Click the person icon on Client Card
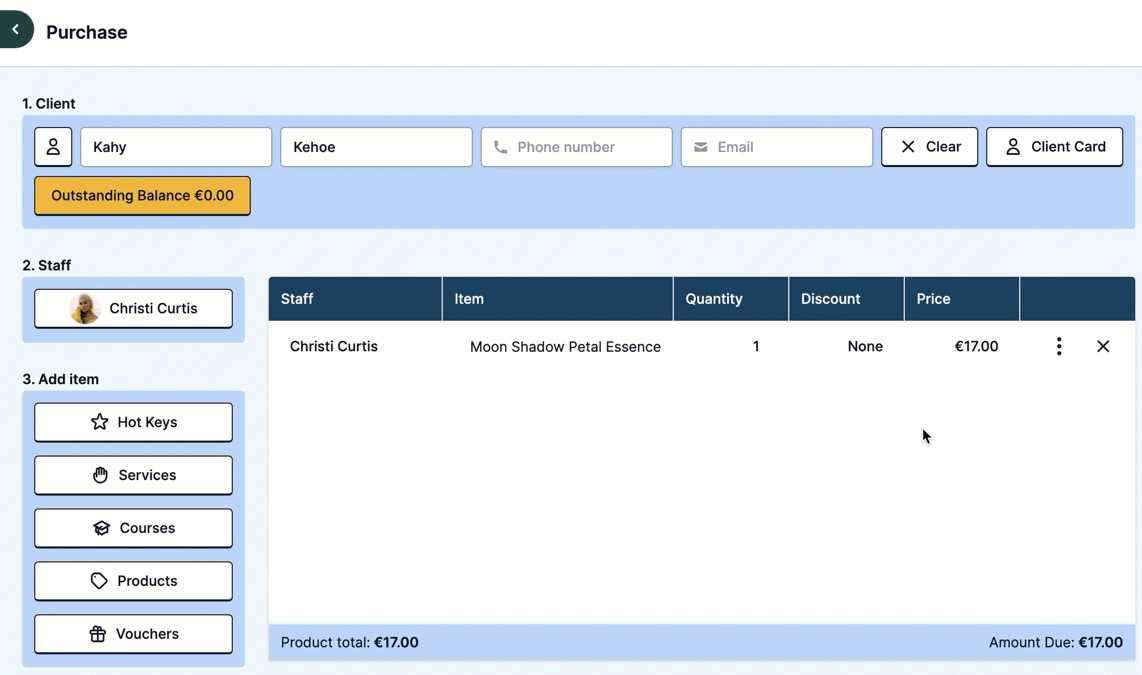 click(x=1013, y=147)
